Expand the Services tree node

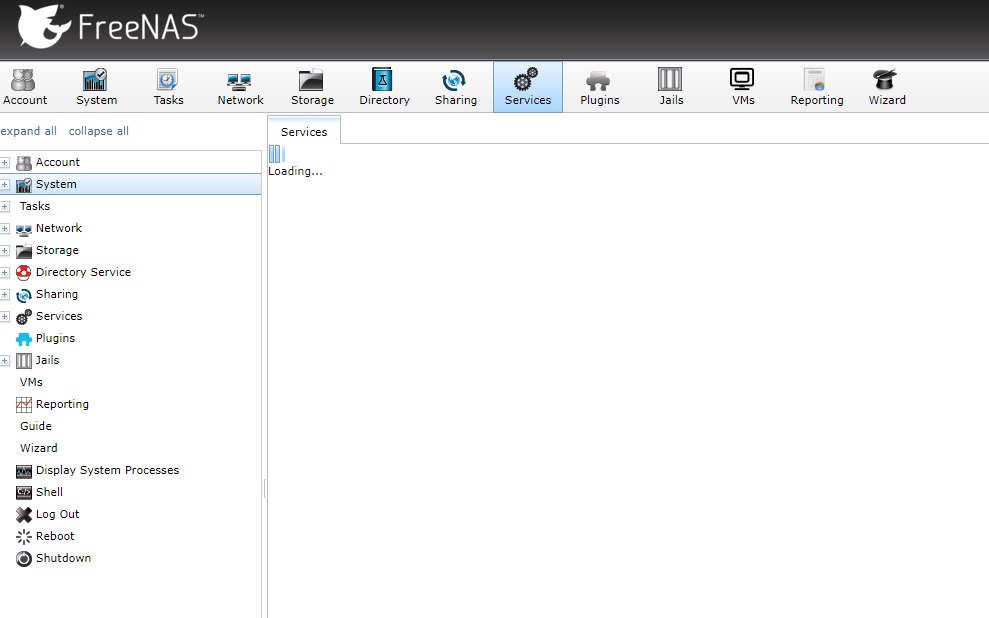[x=4, y=317]
